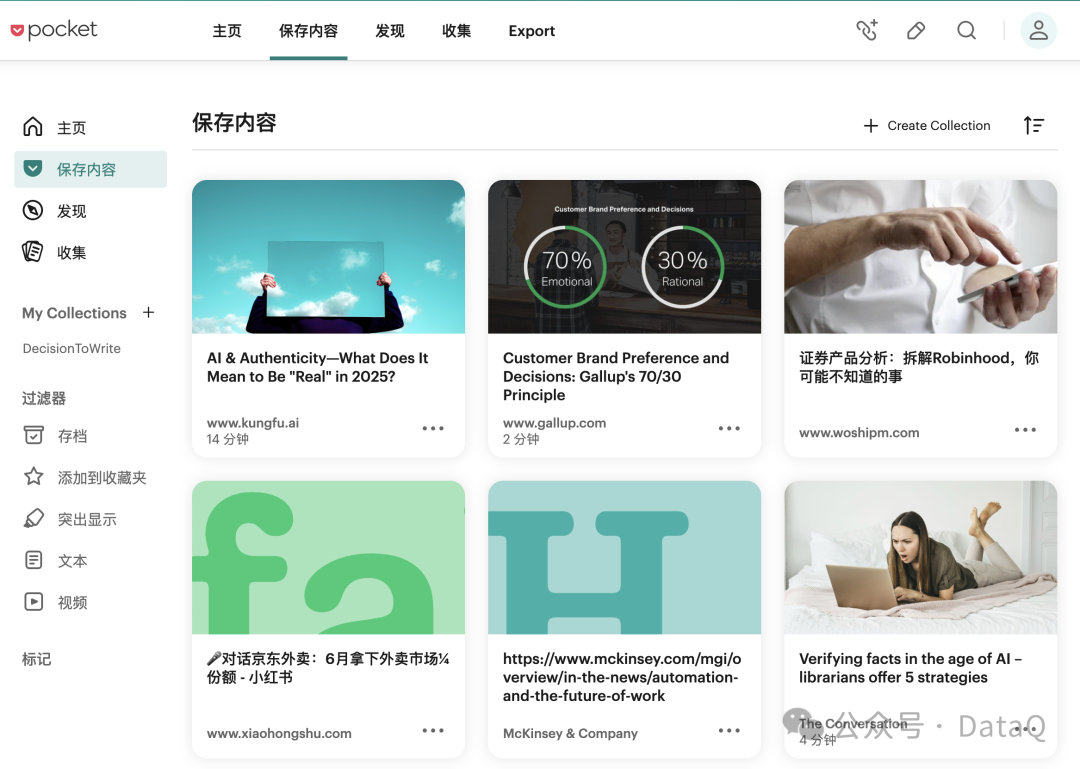1080x769 pixels.
Task: Filter by 添加到收藏夹 favorites star
Action: pyautogui.click(x=85, y=477)
